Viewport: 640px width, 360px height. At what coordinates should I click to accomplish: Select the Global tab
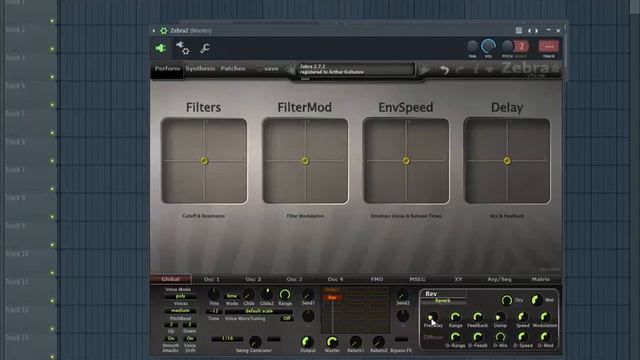coord(171,279)
